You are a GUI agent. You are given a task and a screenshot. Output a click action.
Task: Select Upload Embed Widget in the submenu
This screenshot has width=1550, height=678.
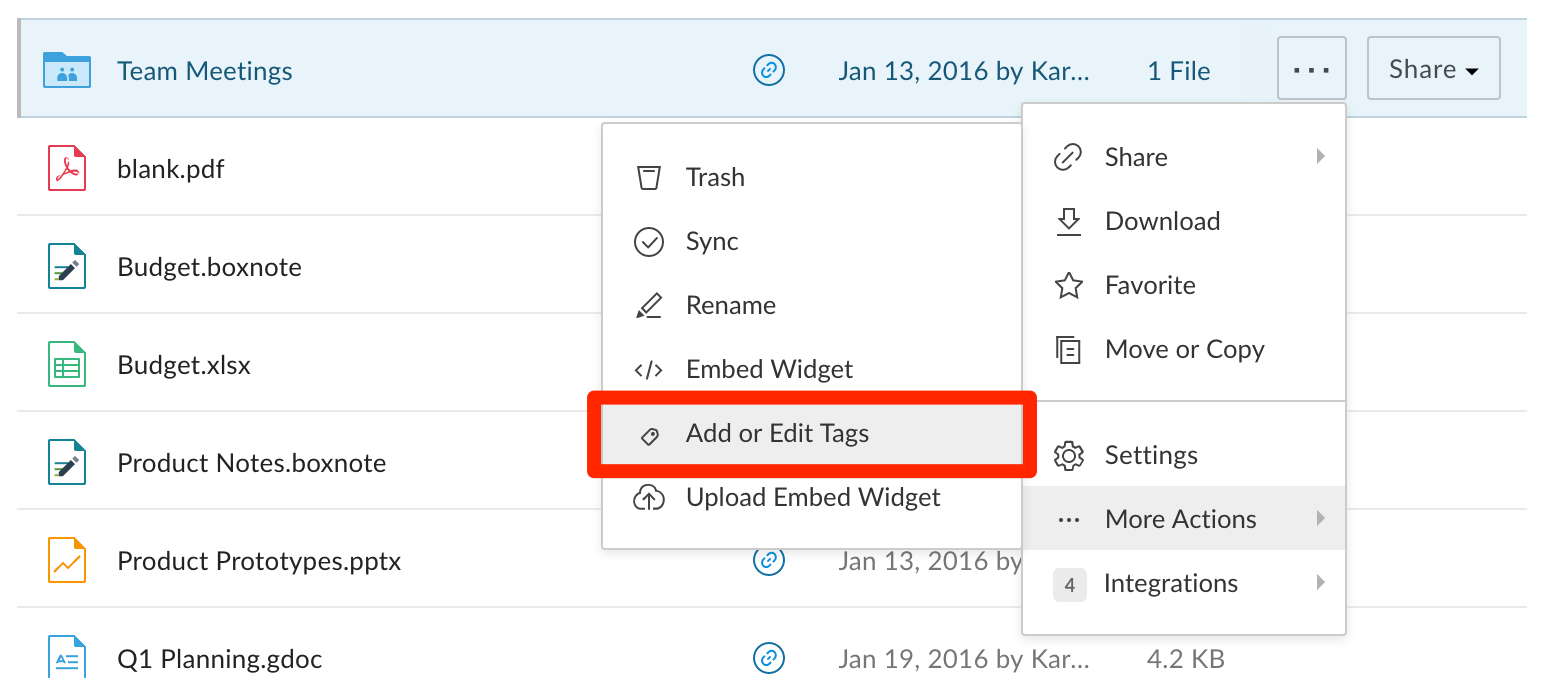click(x=812, y=498)
